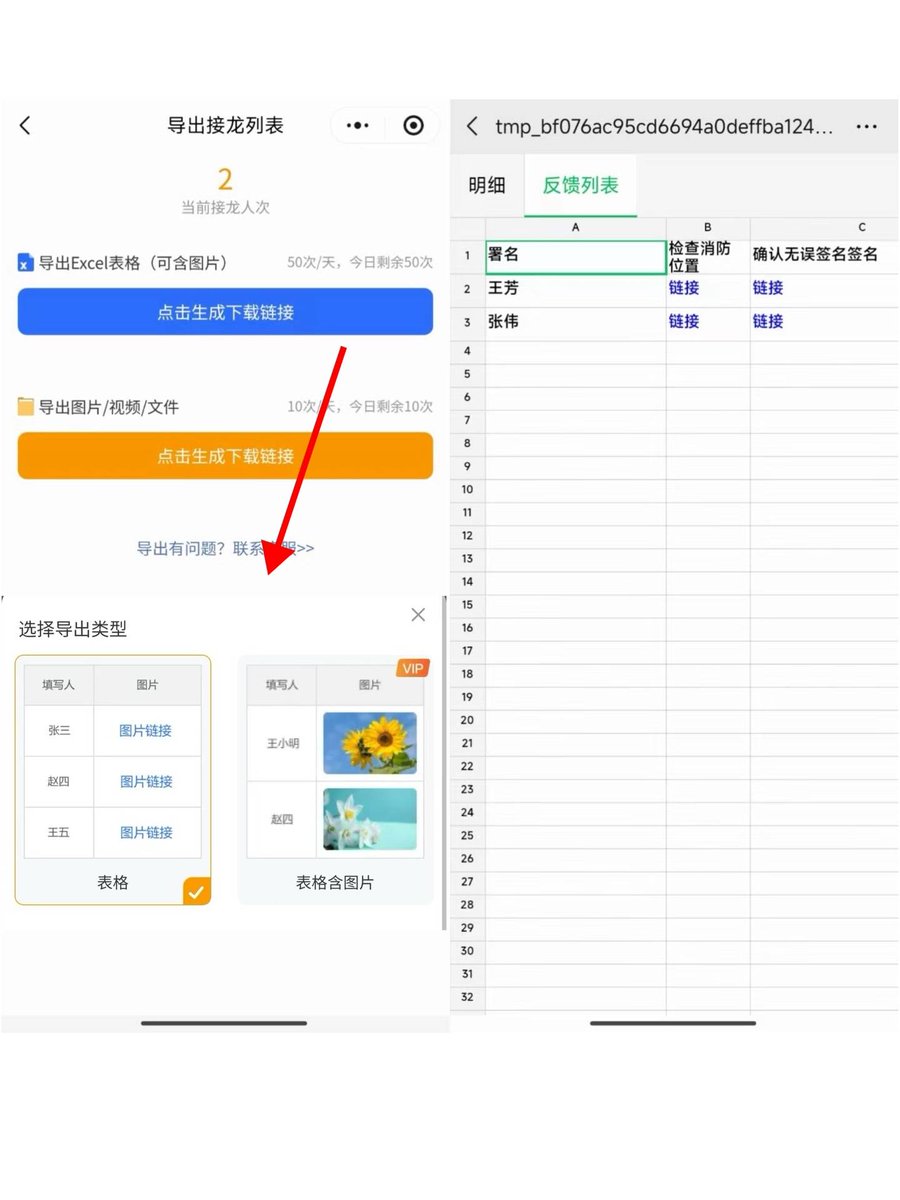Viewport: 900px width, 1200px height.
Task: Click the export panel vertical scrollbar
Action: pos(444,764)
